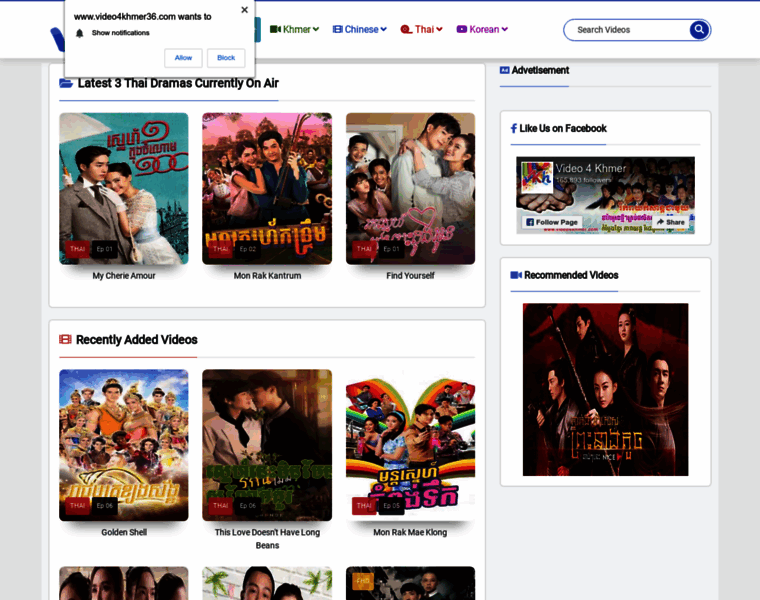Open the Thai menu
This screenshot has height=600, width=760.
[x=421, y=30]
